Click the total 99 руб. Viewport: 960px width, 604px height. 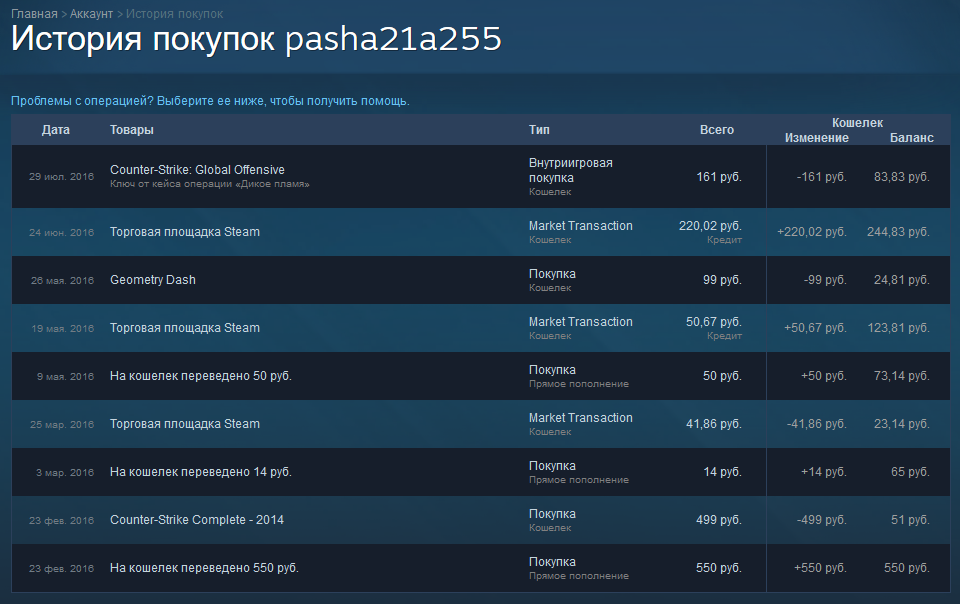(x=722, y=280)
